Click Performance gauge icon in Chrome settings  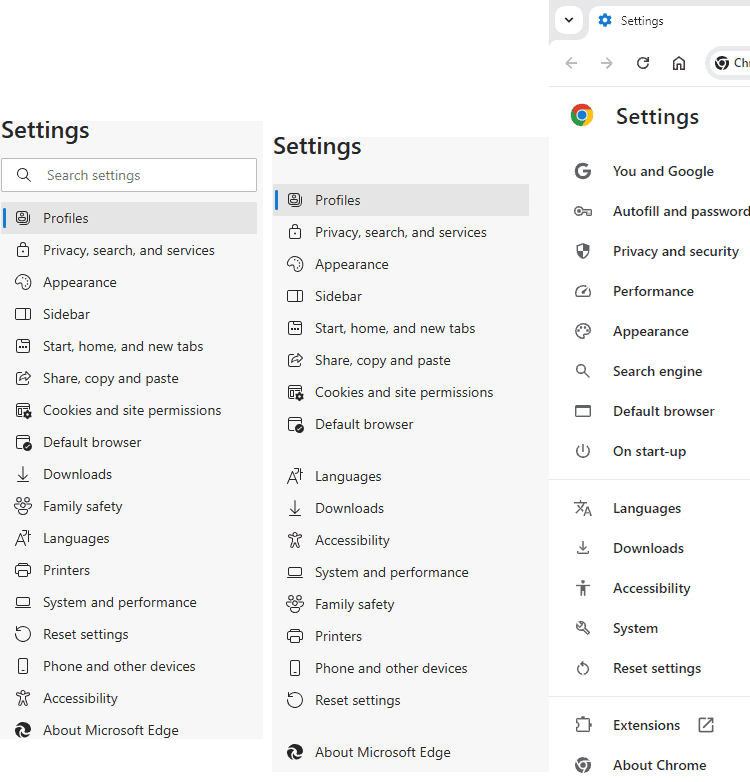pyautogui.click(x=583, y=291)
